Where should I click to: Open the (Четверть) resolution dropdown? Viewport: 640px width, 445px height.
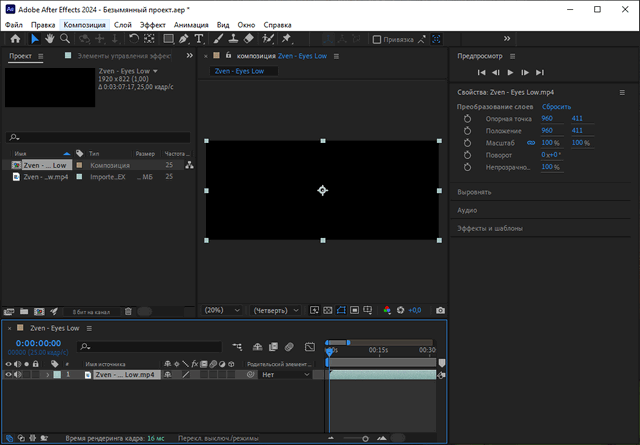tap(275, 311)
